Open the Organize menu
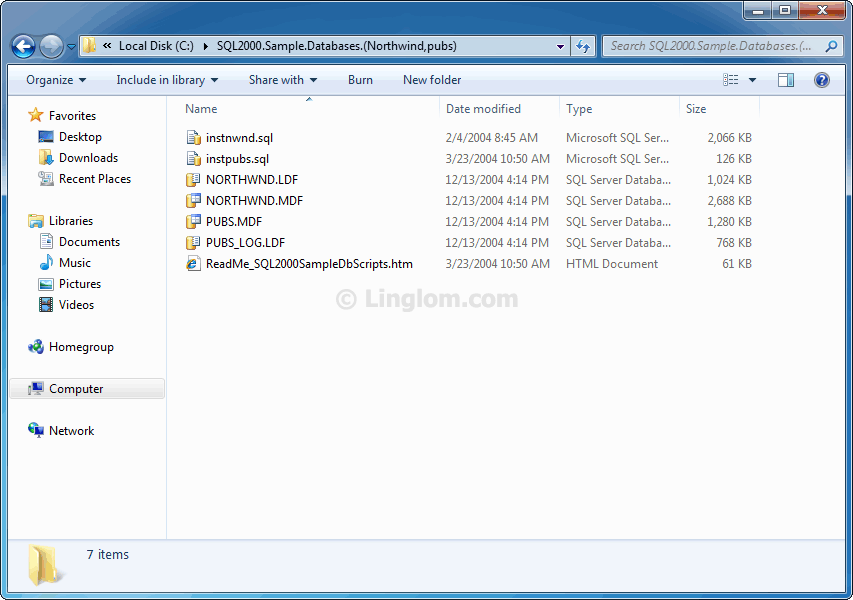This screenshot has height=600, width=853. (x=56, y=80)
